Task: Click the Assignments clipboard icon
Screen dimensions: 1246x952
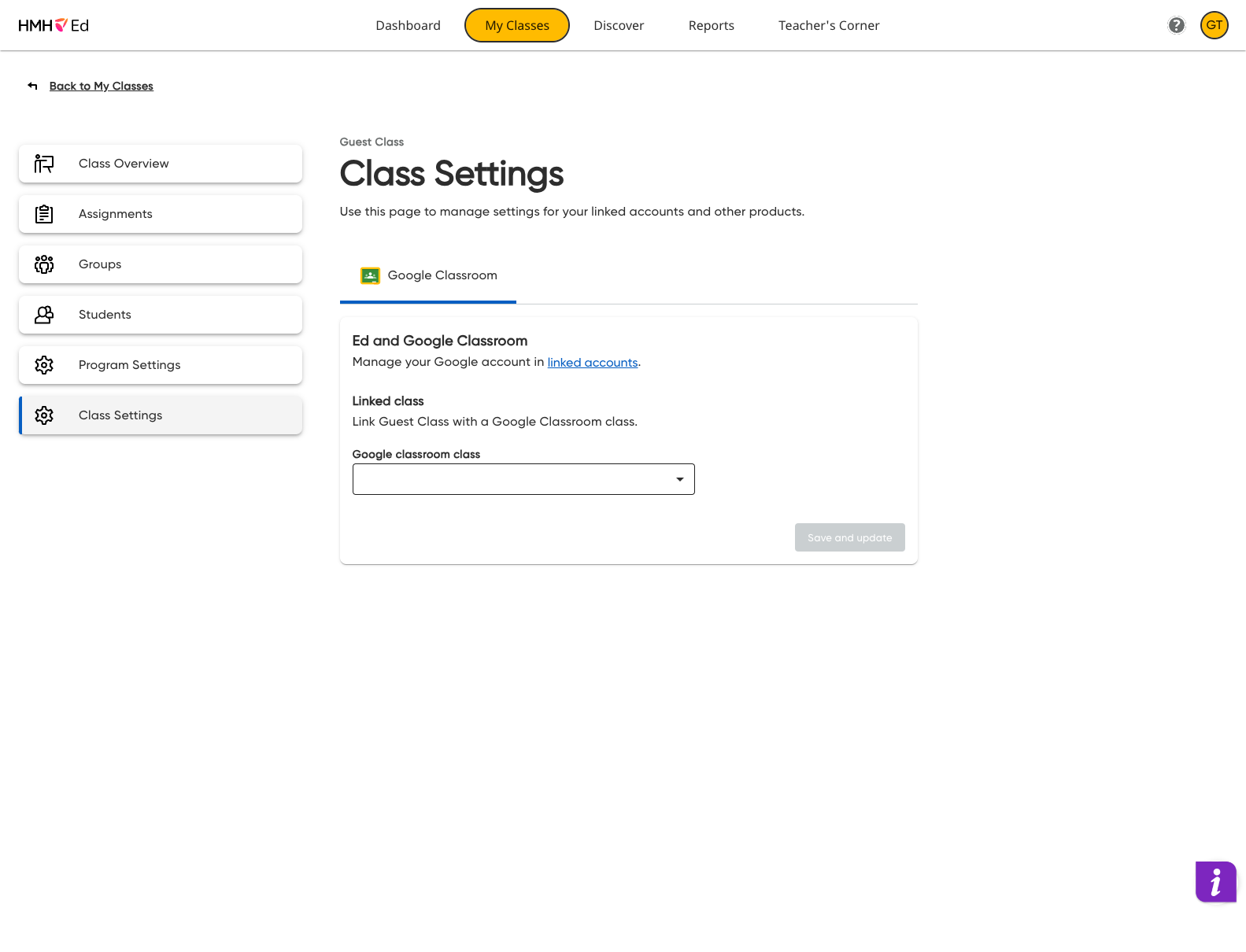Action: 44,214
